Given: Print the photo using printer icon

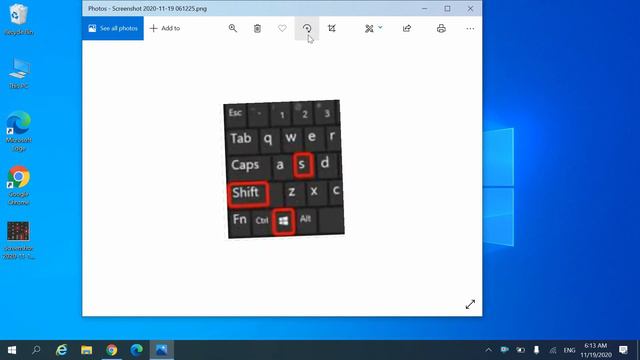Looking at the screenshot, I should click(441, 28).
